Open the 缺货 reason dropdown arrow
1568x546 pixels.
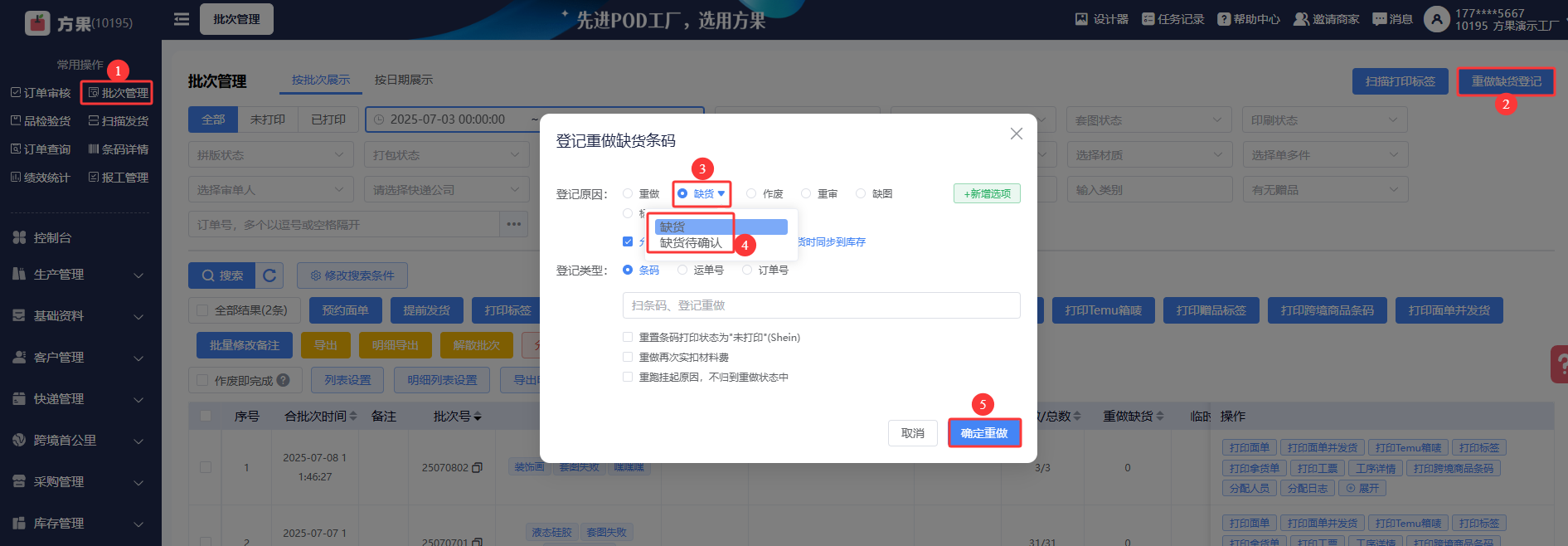(721, 193)
